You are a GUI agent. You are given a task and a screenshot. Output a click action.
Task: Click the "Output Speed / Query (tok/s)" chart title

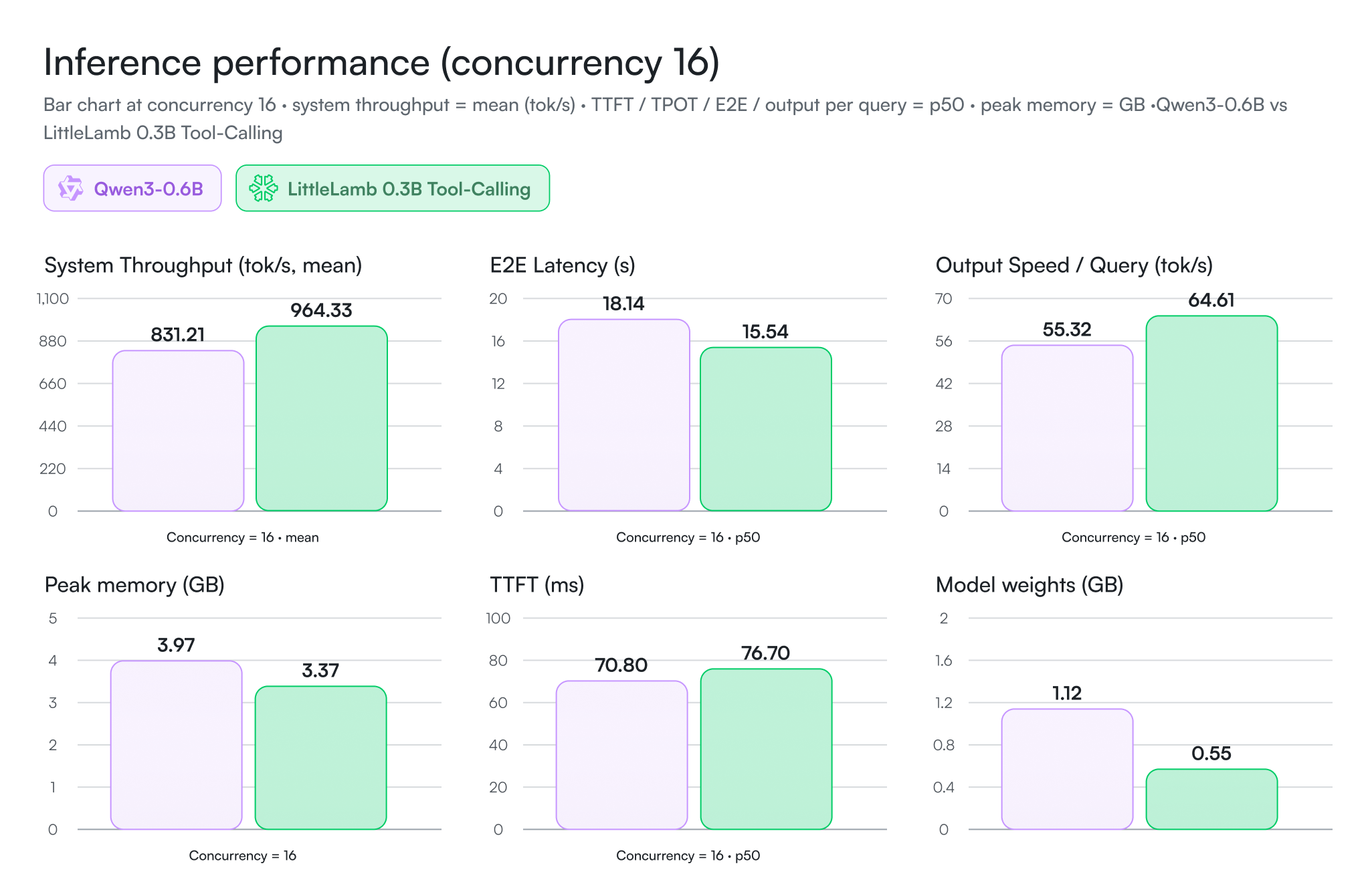[x=1074, y=265]
